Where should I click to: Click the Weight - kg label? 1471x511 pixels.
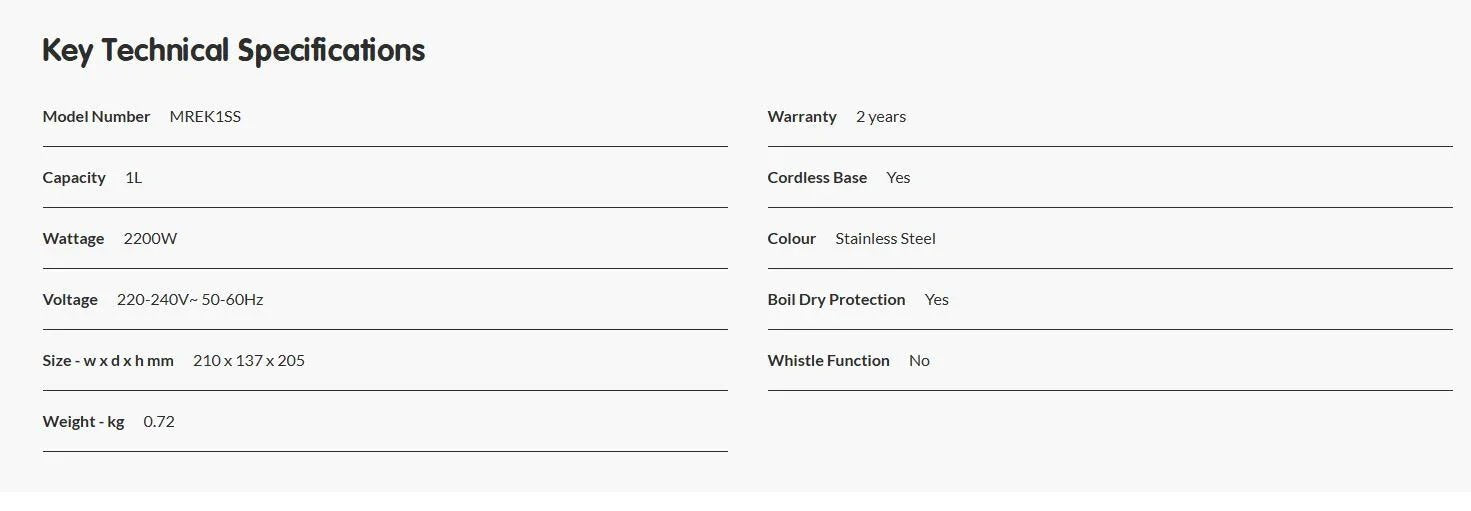(x=83, y=421)
